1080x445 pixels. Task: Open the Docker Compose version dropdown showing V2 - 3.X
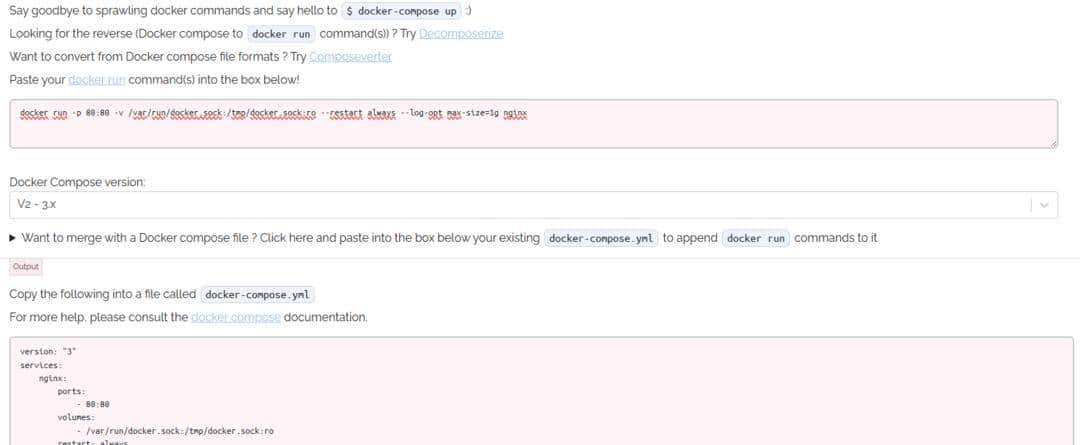tap(520, 204)
